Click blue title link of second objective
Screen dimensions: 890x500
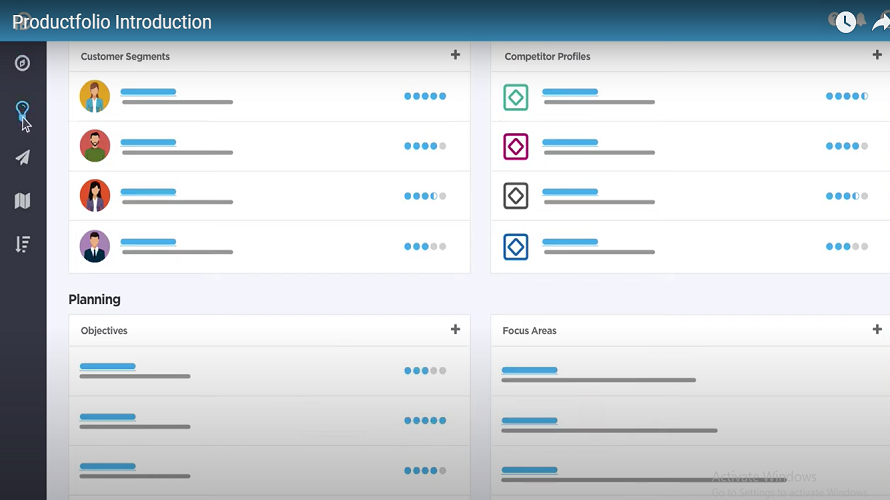pos(107,417)
